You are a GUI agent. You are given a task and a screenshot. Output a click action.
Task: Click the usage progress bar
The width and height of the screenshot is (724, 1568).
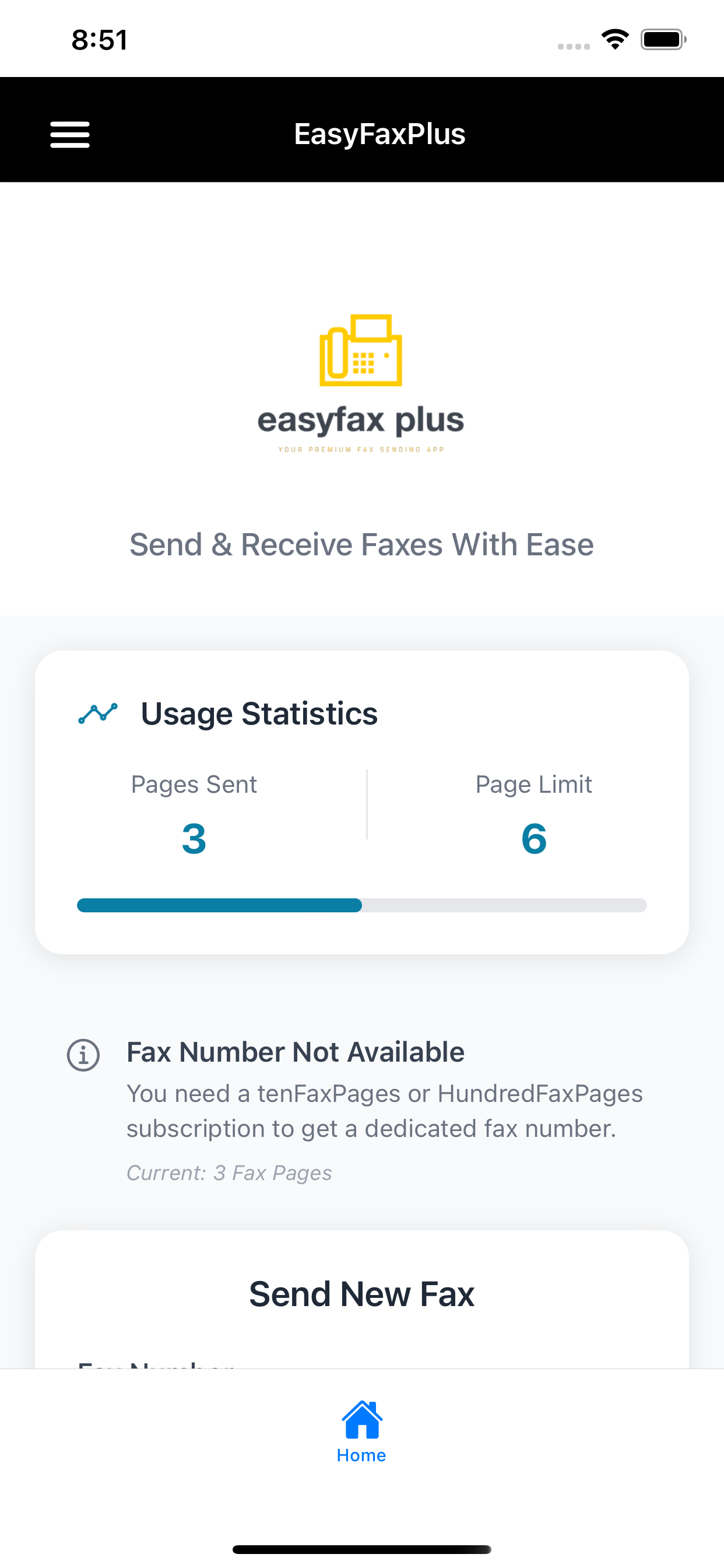(x=361, y=906)
